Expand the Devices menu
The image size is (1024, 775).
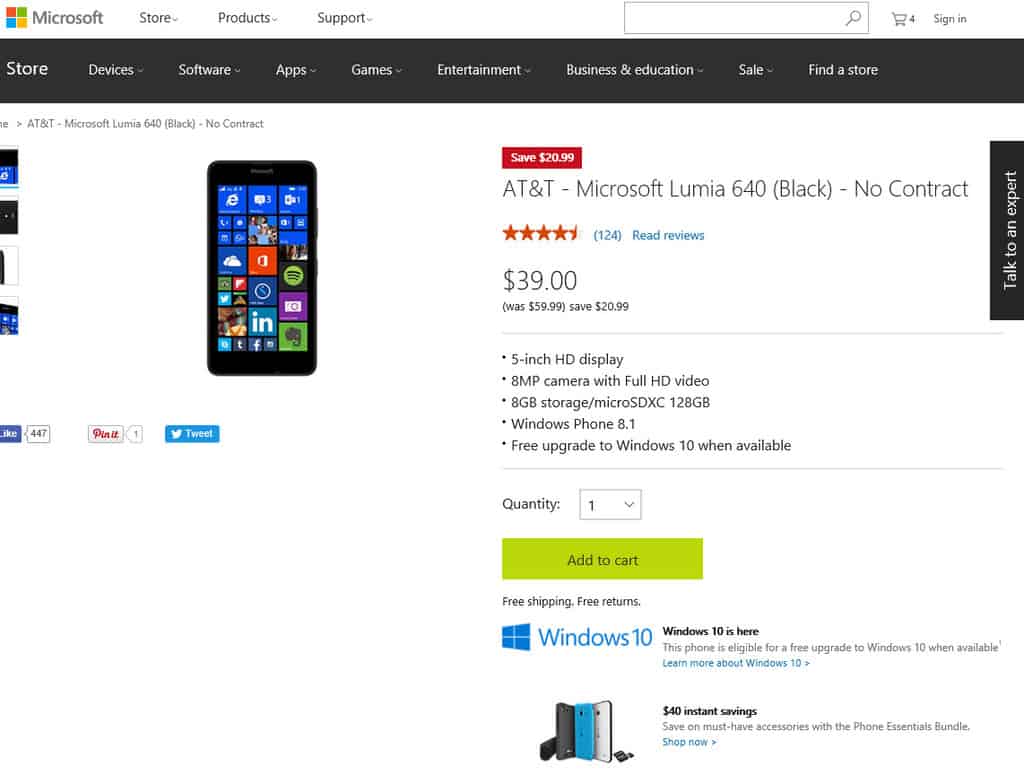(116, 70)
